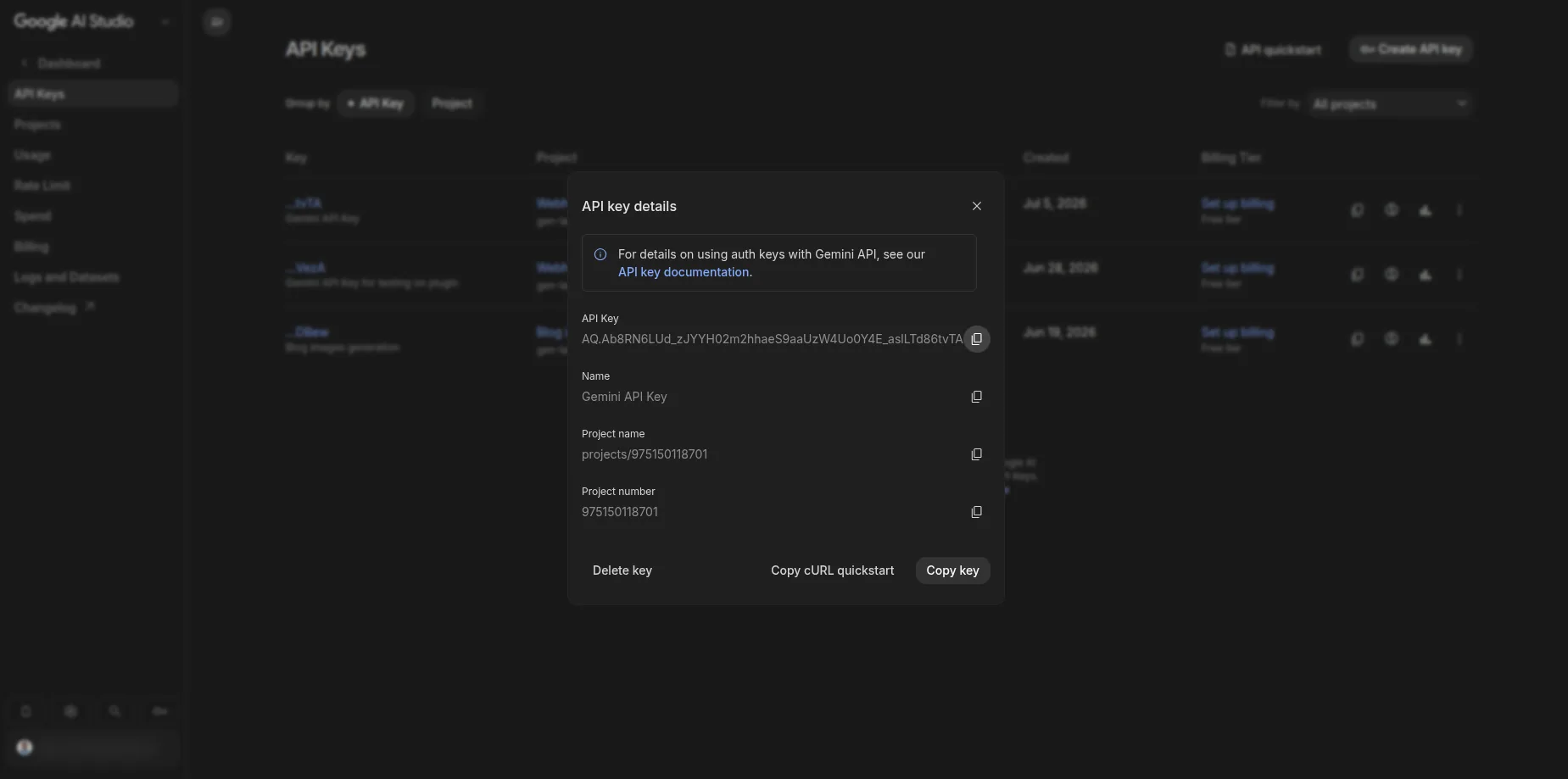
Task: Set up billing link in Jun 19 row
Action: [1237, 332]
